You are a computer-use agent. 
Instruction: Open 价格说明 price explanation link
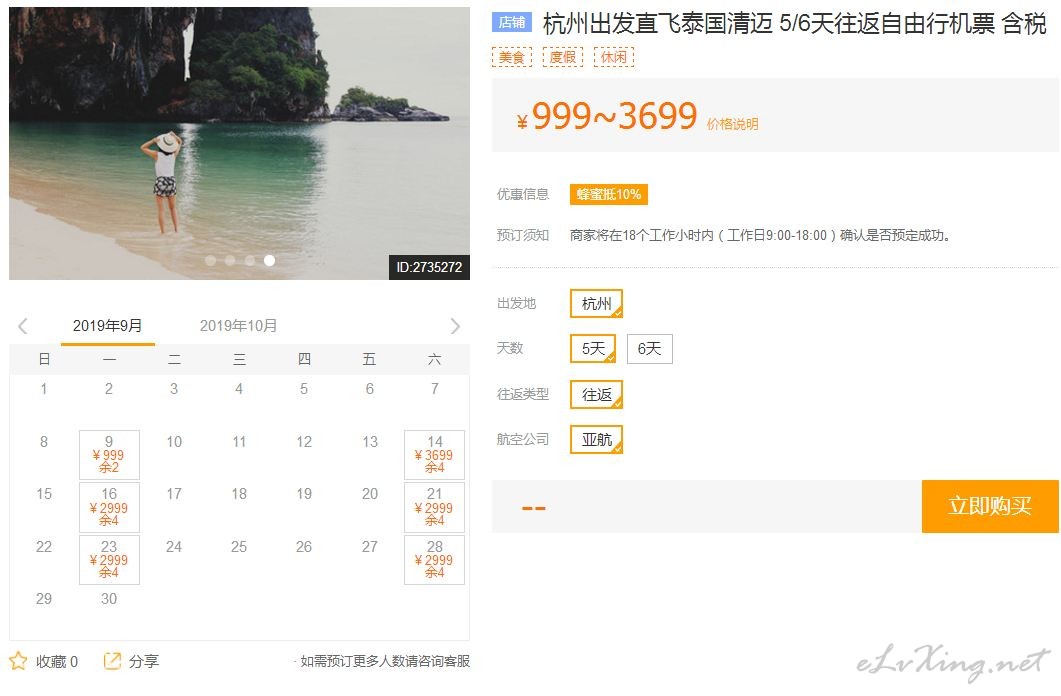[733, 124]
